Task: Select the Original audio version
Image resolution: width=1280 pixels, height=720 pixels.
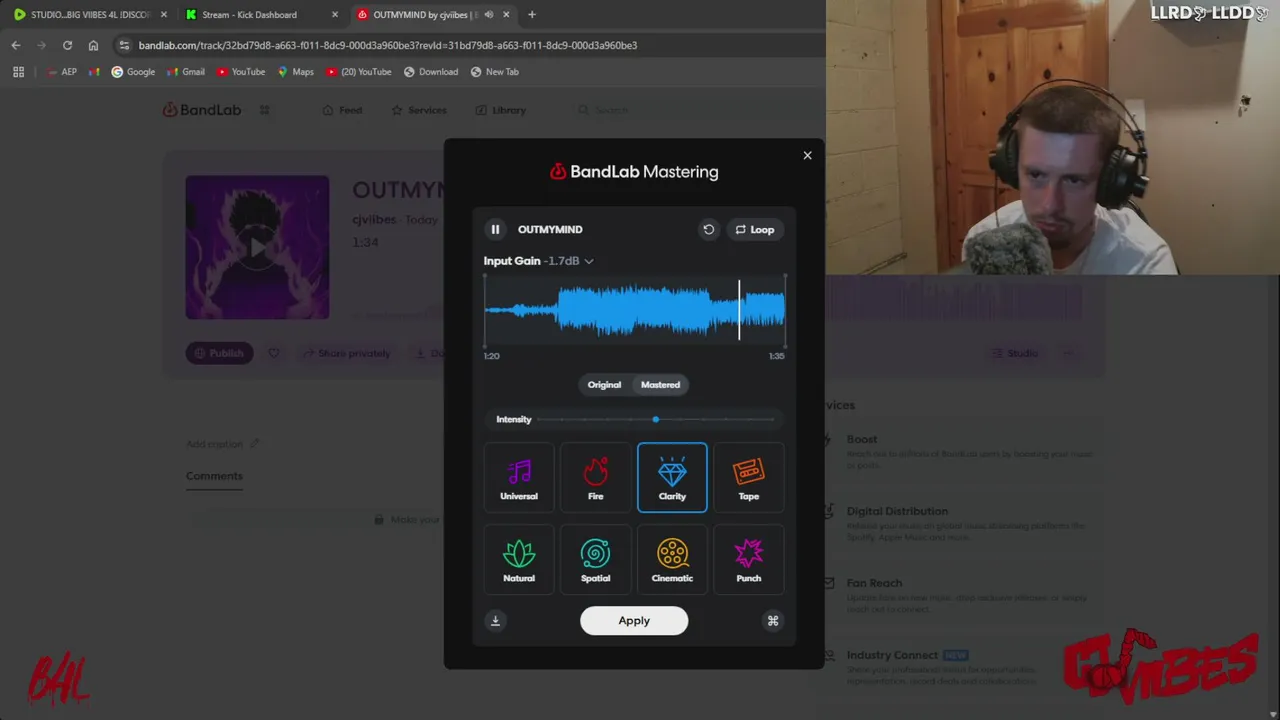Action: click(604, 385)
